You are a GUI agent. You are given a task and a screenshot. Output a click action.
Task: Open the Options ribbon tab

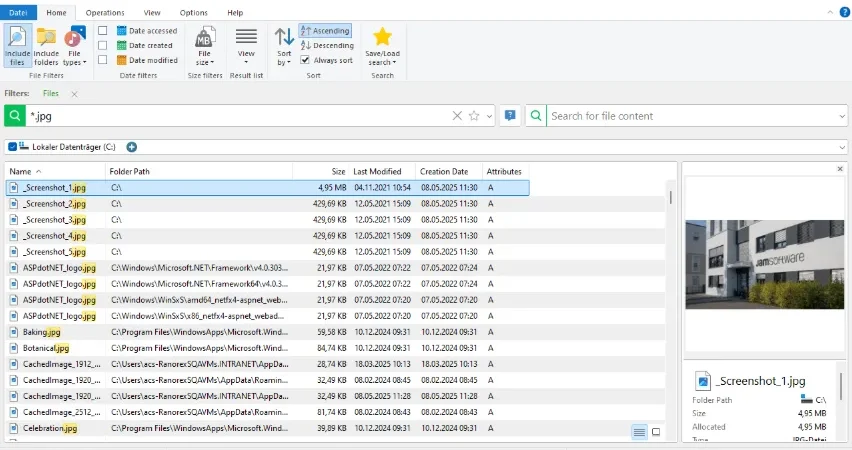point(193,12)
